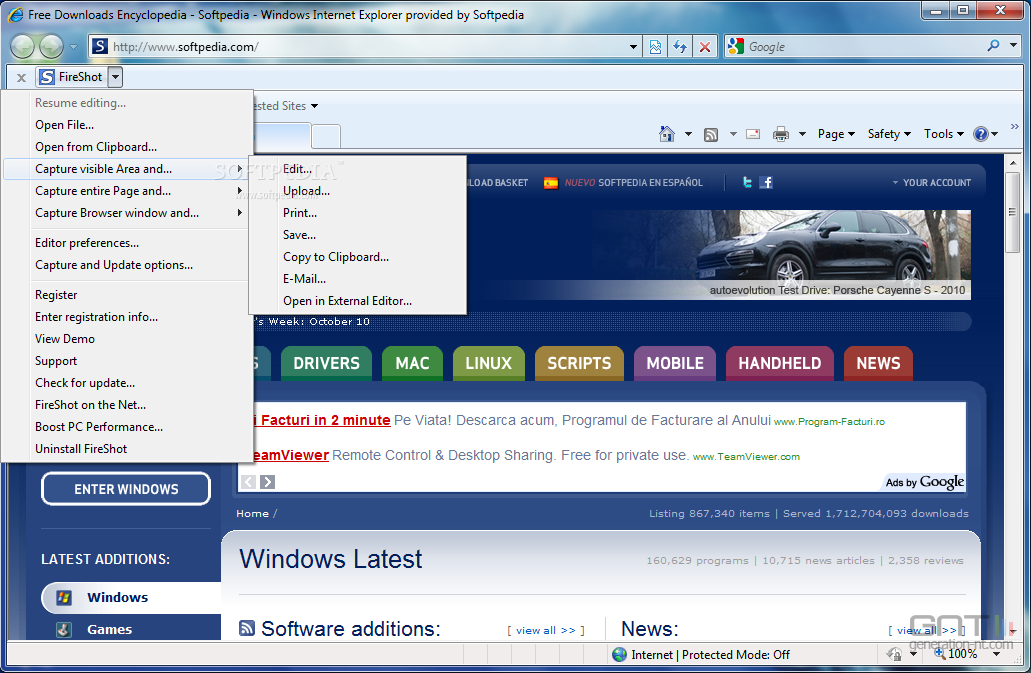Choose Register in FireShot menu

(x=56, y=295)
